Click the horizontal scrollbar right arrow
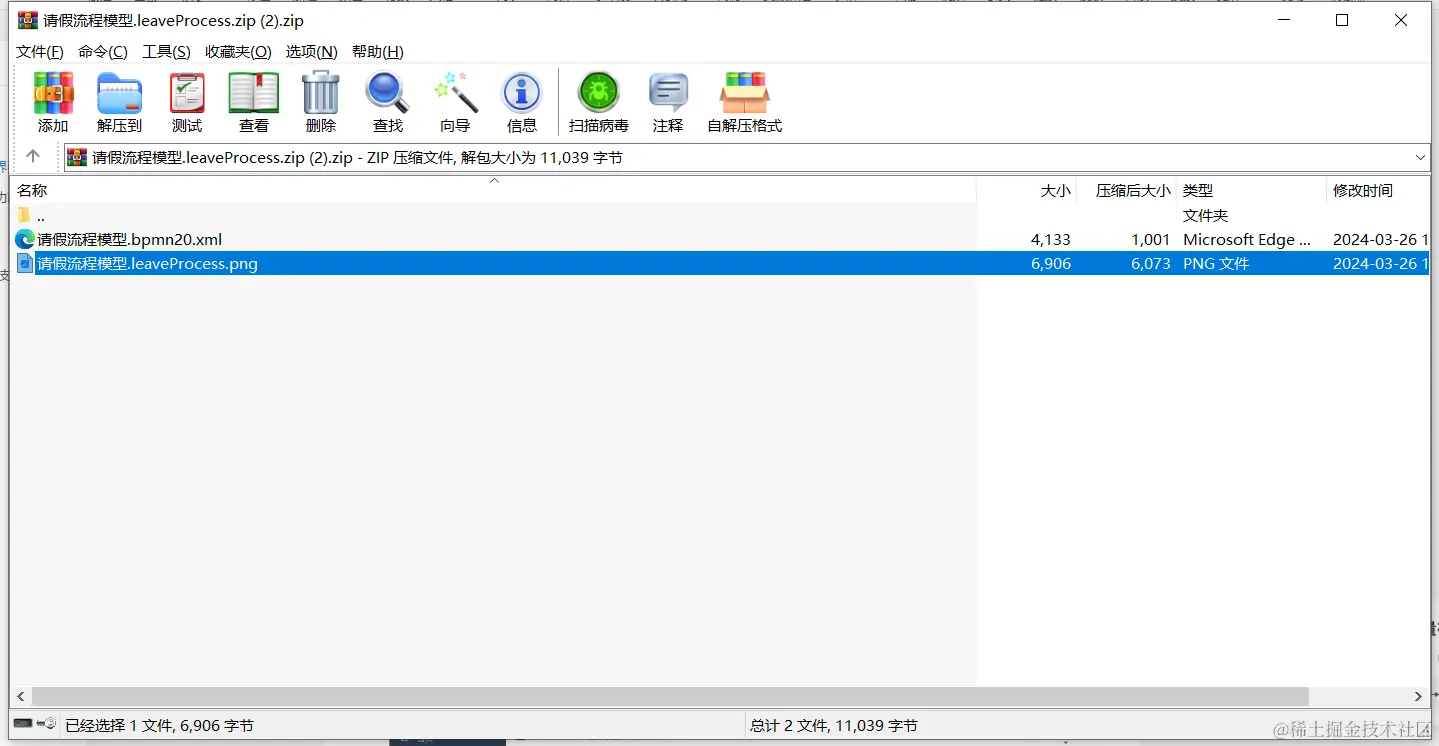 1419,696
